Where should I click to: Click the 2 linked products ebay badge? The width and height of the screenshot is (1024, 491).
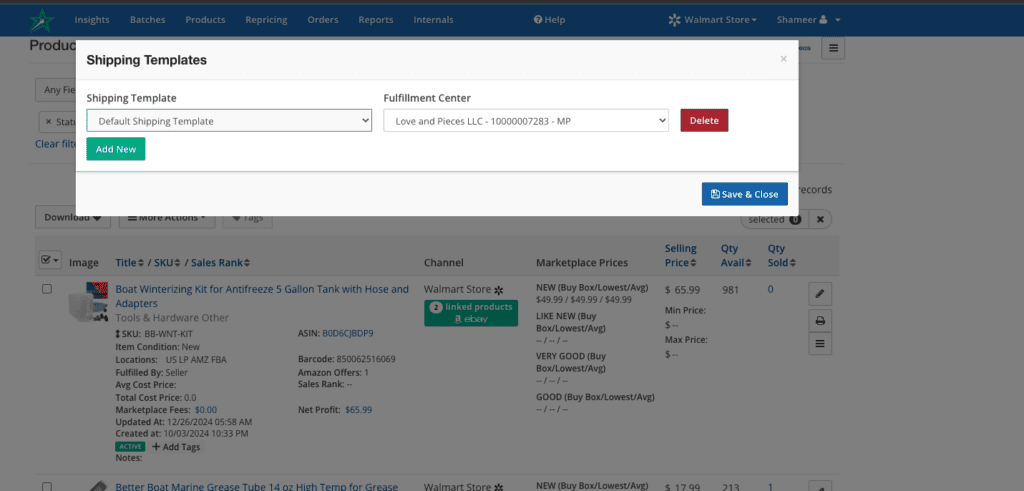(x=471, y=313)
